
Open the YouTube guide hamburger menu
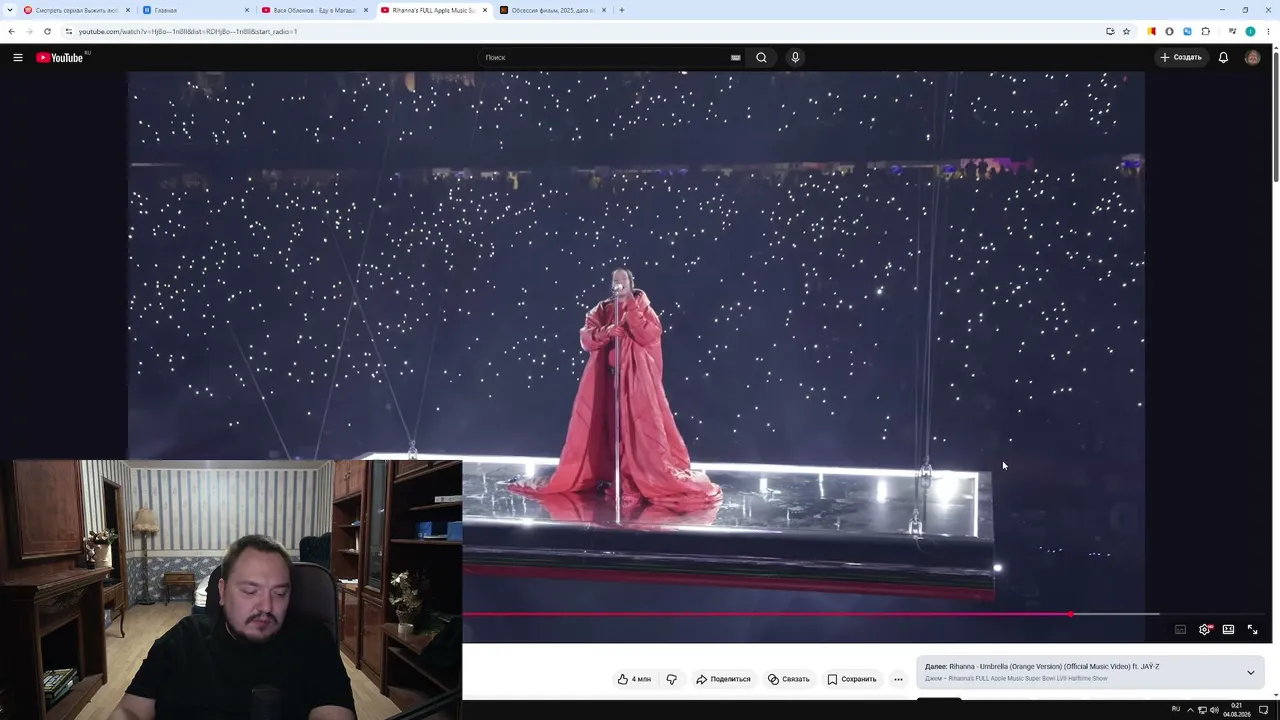(x=18, y=58)
